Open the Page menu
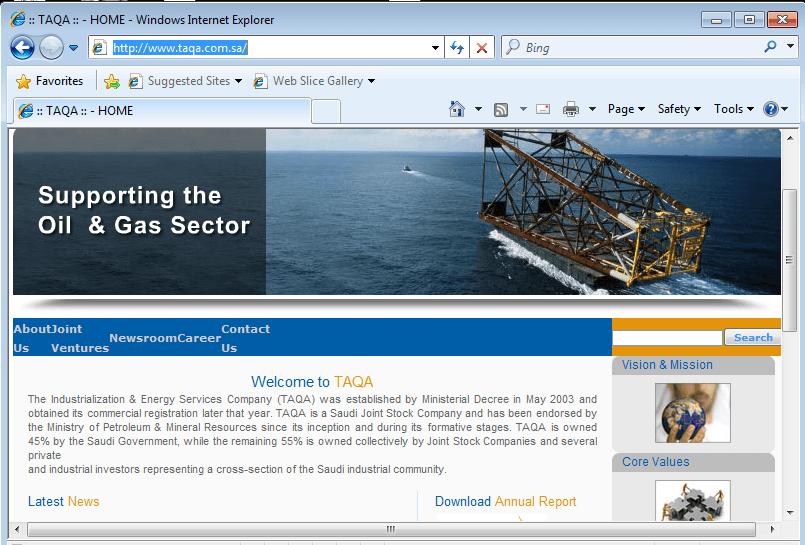 coord(626,109)
